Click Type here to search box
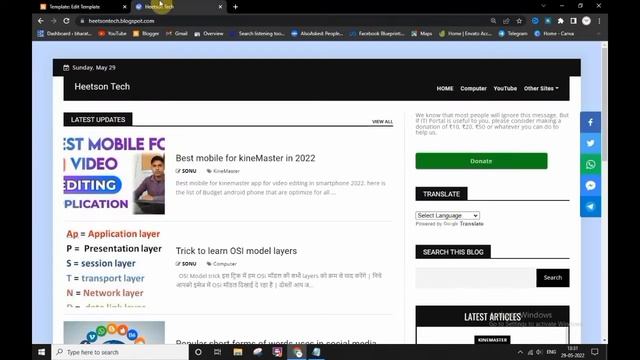 click(120, 352)
